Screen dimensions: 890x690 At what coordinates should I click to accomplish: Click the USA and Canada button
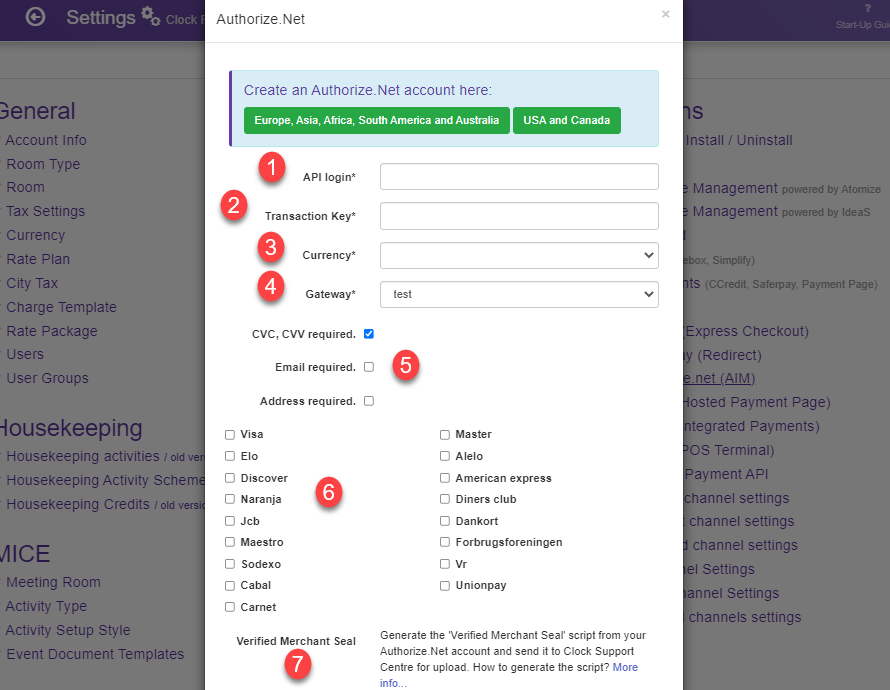tap(567, 119)
